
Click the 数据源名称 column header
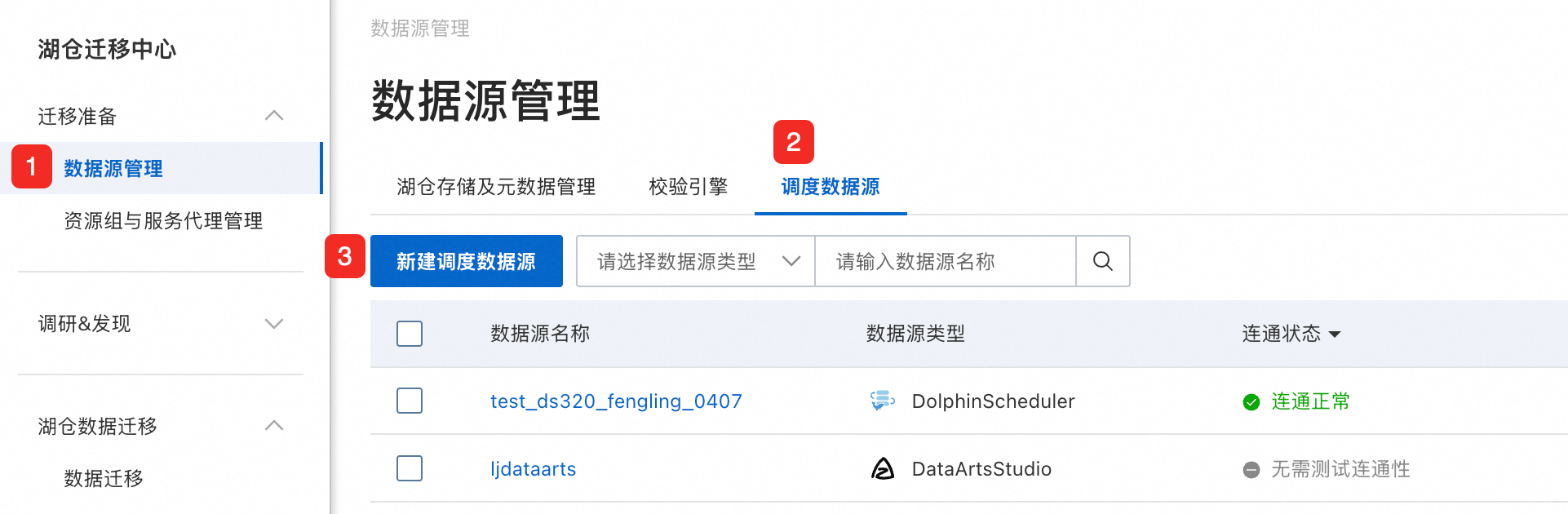pos(540,334)
